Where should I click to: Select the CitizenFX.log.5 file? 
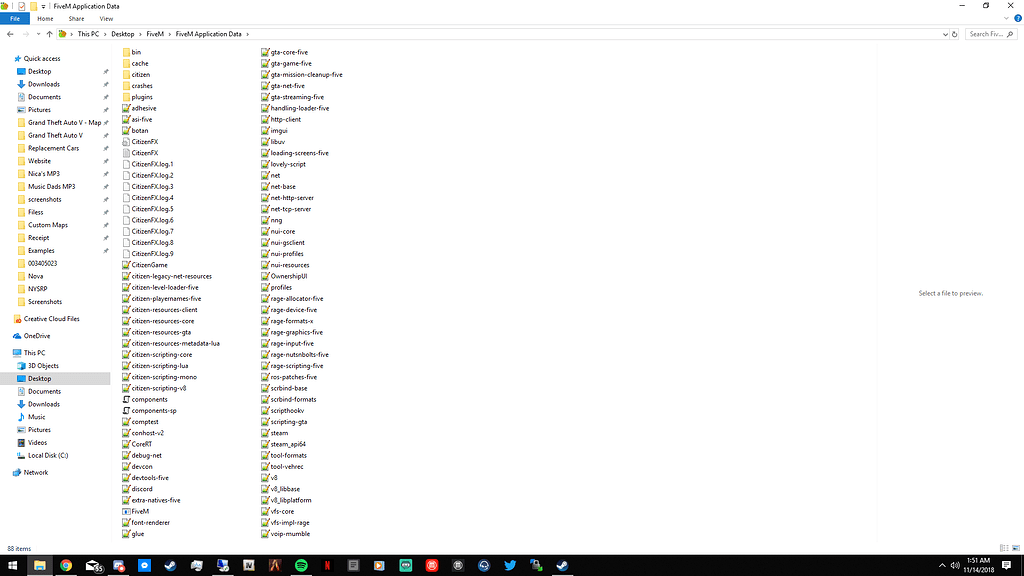point(148,209)
